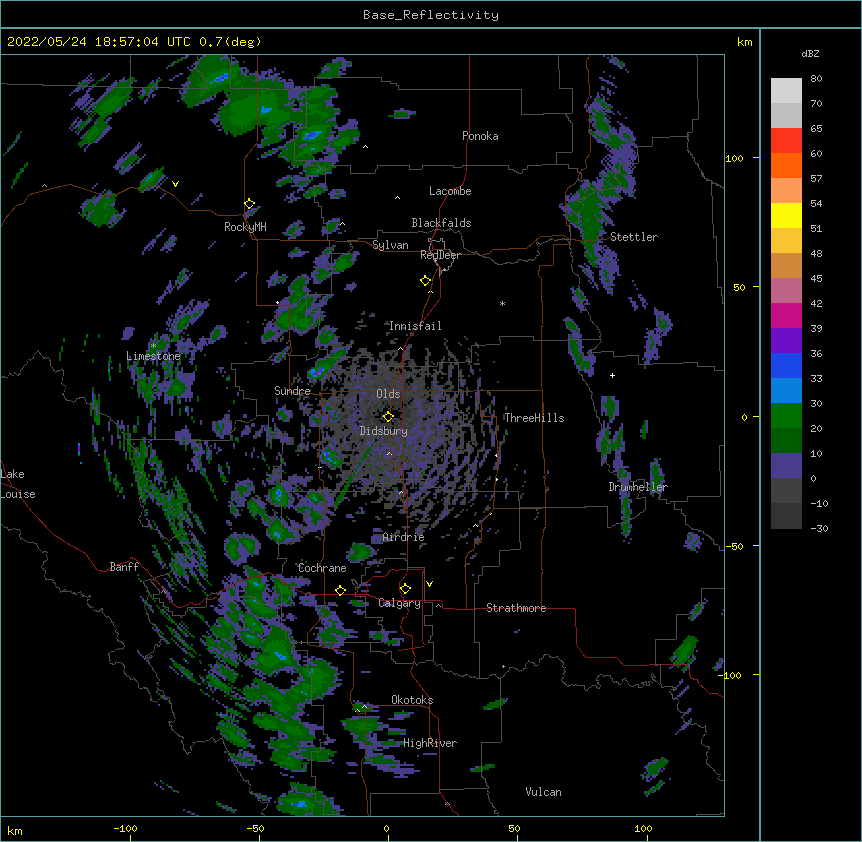Click the Okotoks label
This screenshot has height=842, width=862.
(412, 700)
